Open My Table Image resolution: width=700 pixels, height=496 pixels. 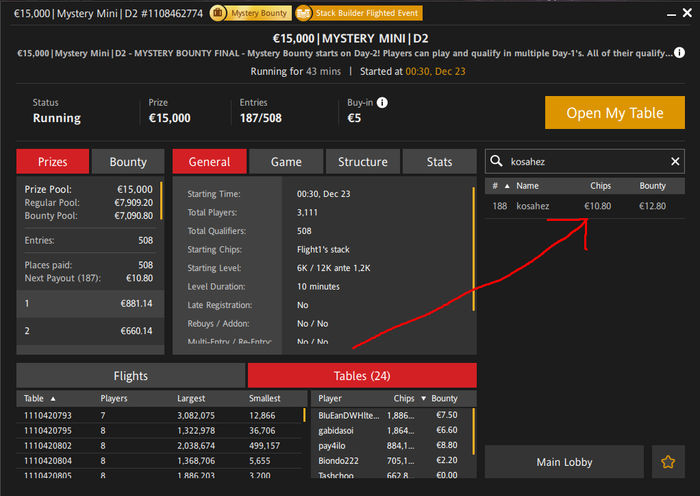(615, 113)
